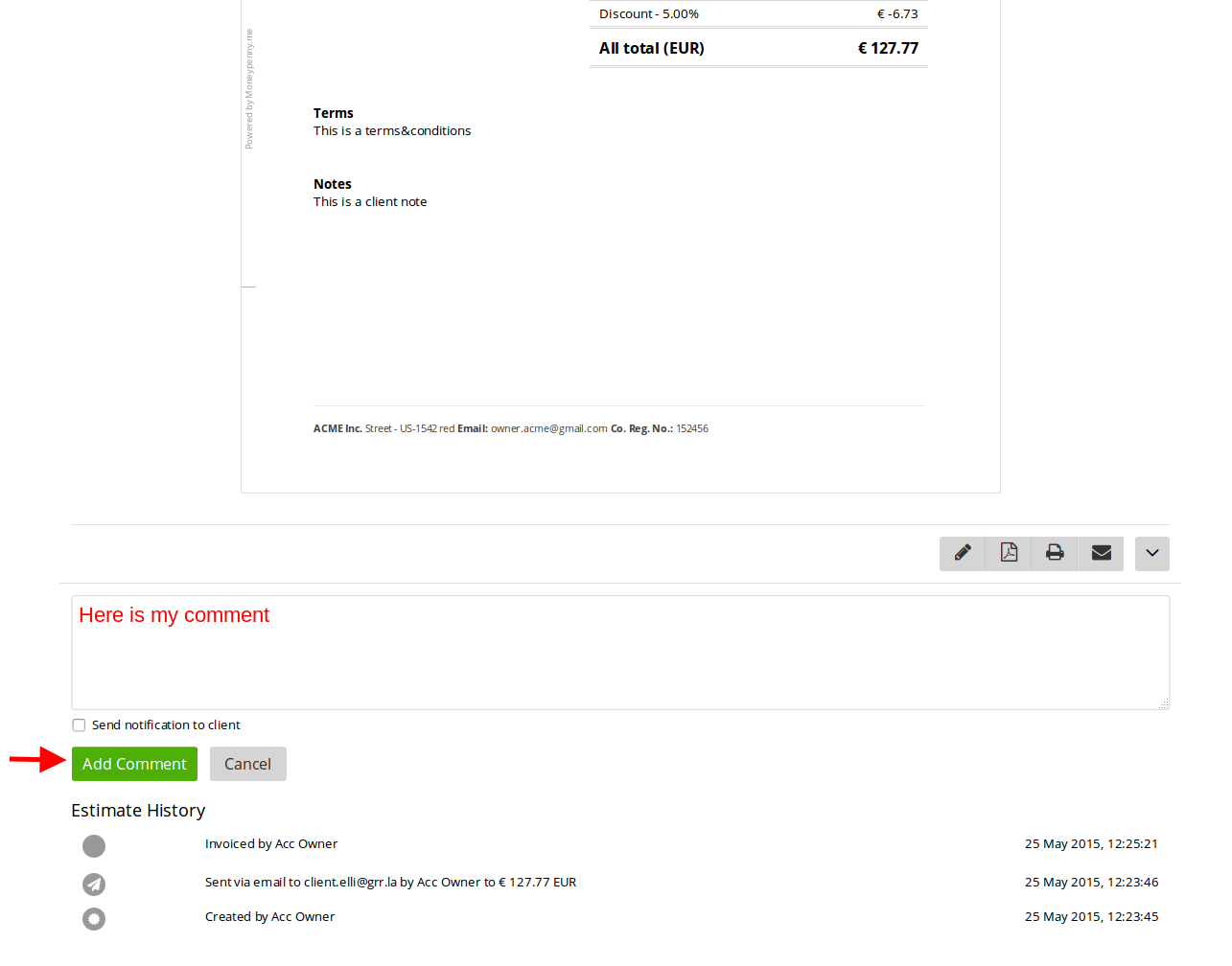
Task: Click owner.acme@gmail.com email in footer
Action: tap(549, 428)
